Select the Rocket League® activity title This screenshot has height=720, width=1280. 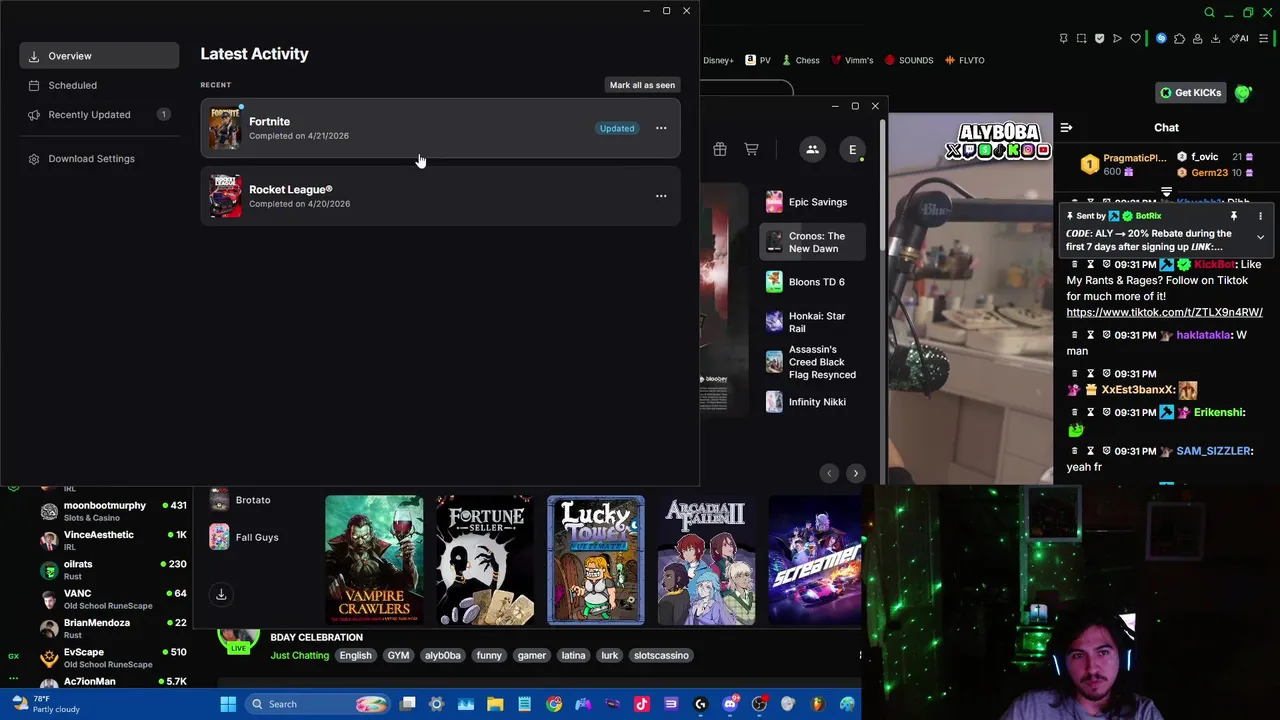(x=290, y=189)
